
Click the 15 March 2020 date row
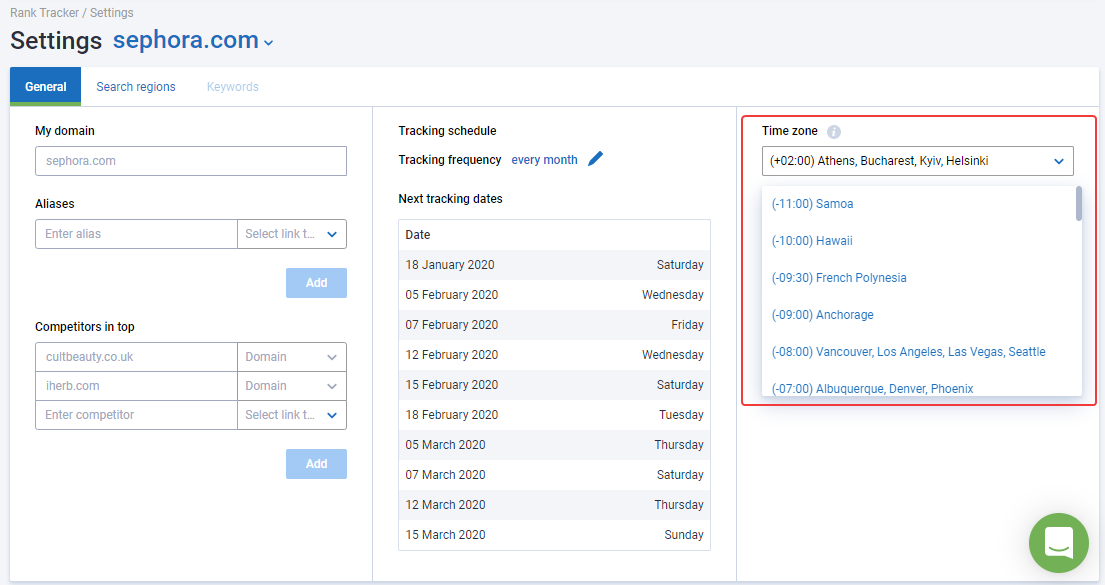click(554, 535)
